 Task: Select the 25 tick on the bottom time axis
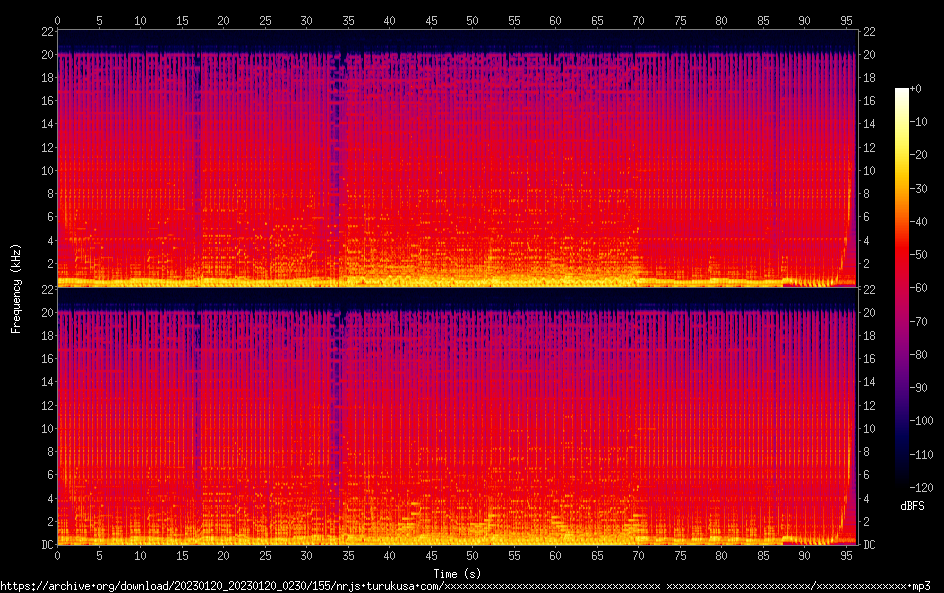click(264, 555)
